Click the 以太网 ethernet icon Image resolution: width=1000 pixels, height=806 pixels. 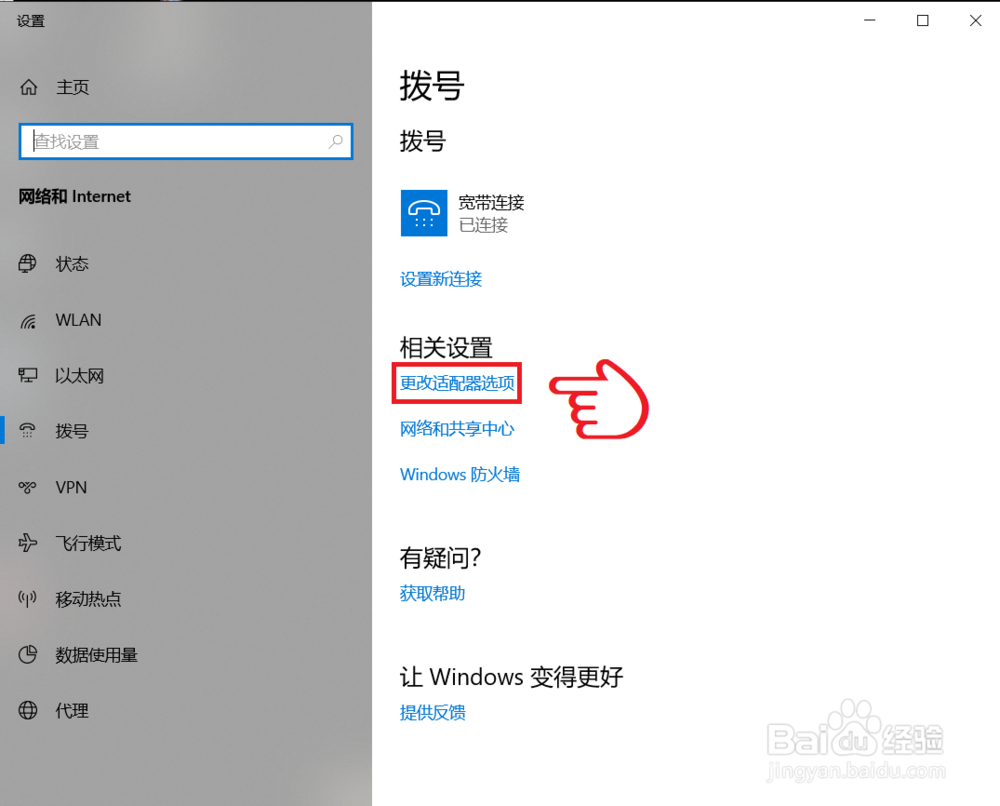[28, 375]
